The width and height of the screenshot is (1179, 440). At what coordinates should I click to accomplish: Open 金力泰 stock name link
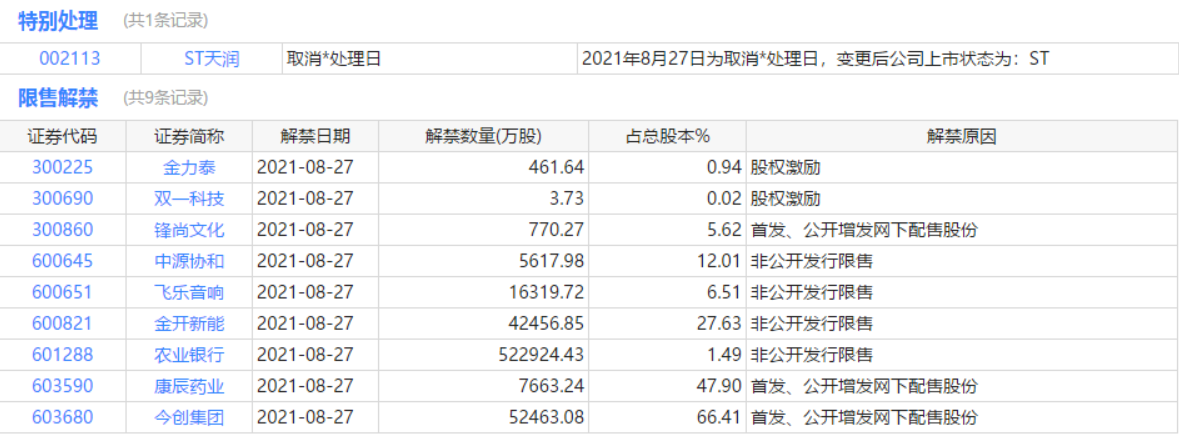pyautogui.click(x=189, y=168)
